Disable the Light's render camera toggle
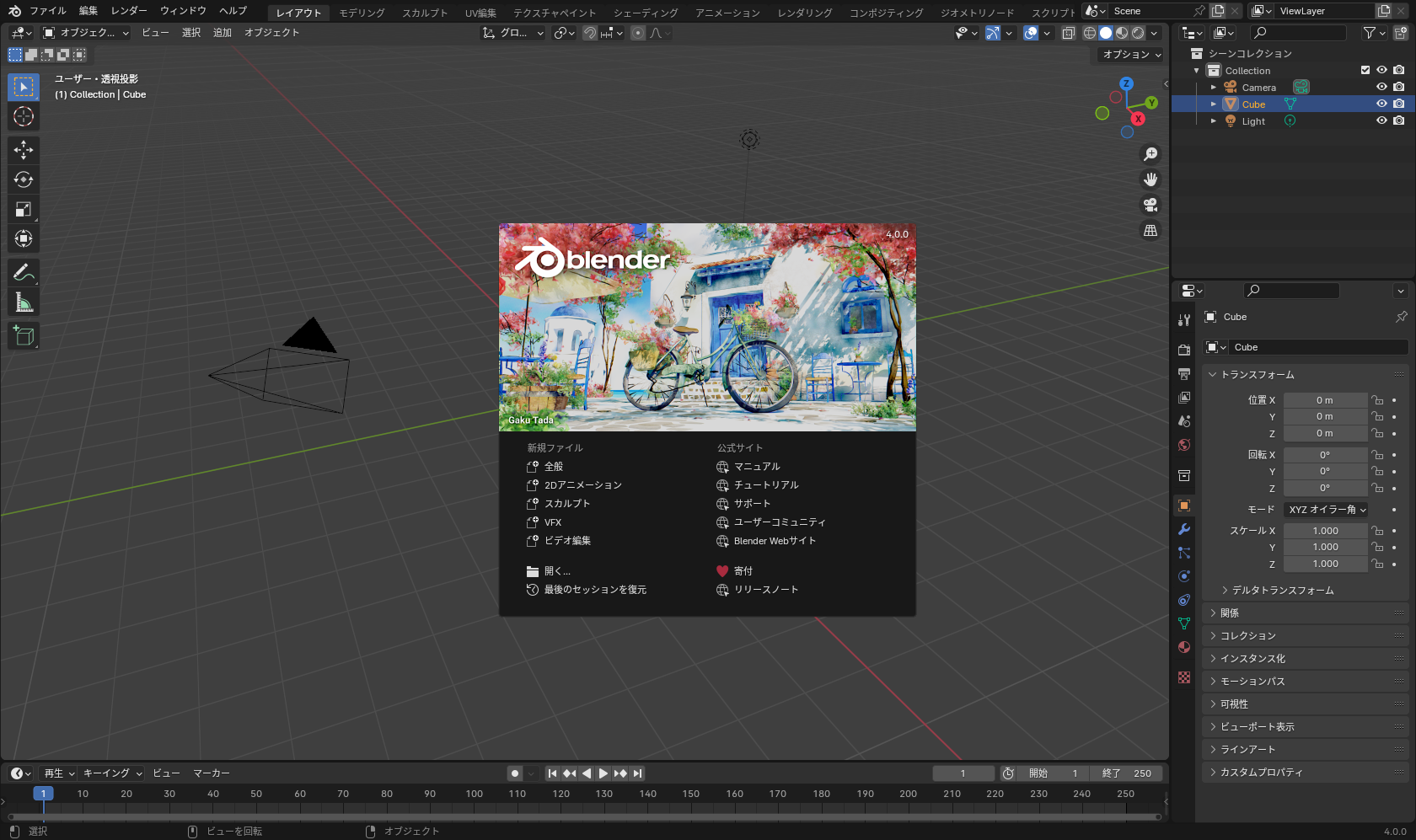Viewport: 1416px width, 840px height. [x=1399, y=120]
